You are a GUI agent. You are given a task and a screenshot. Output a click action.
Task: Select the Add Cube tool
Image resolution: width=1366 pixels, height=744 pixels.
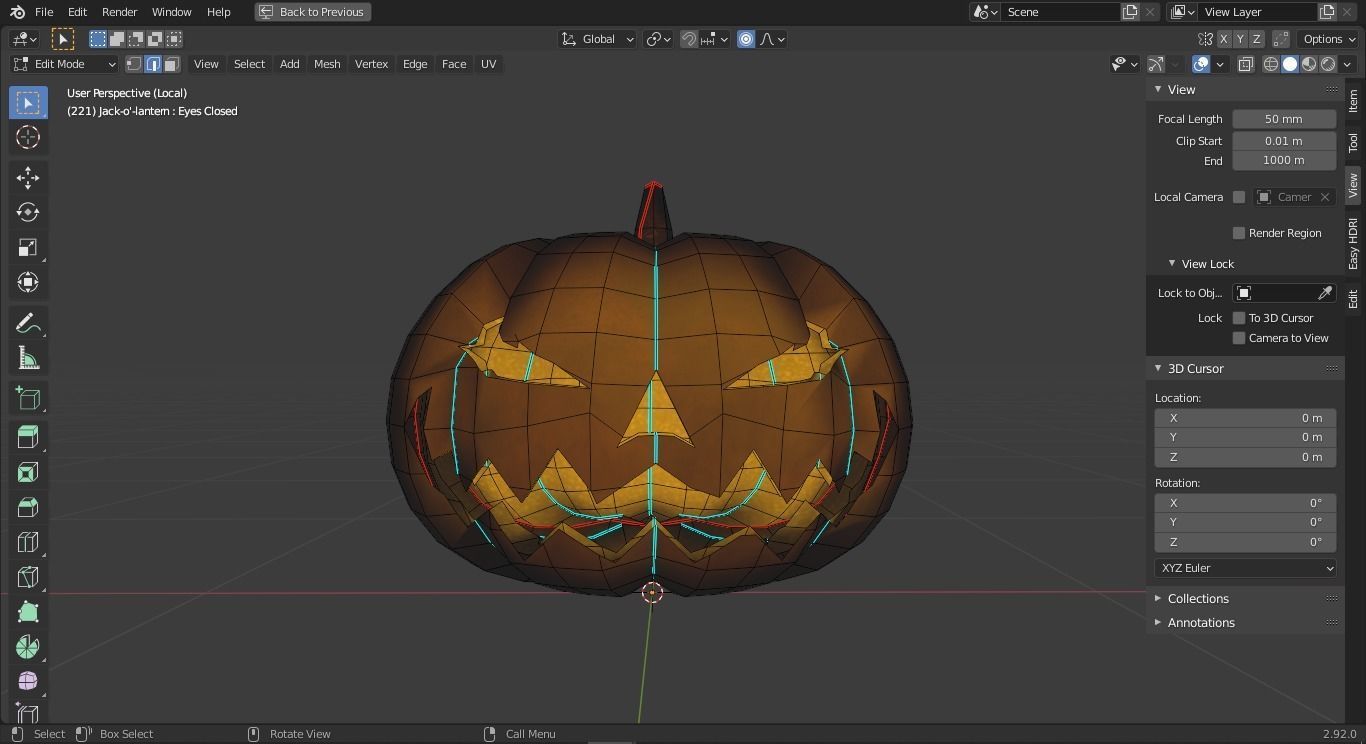28,399
